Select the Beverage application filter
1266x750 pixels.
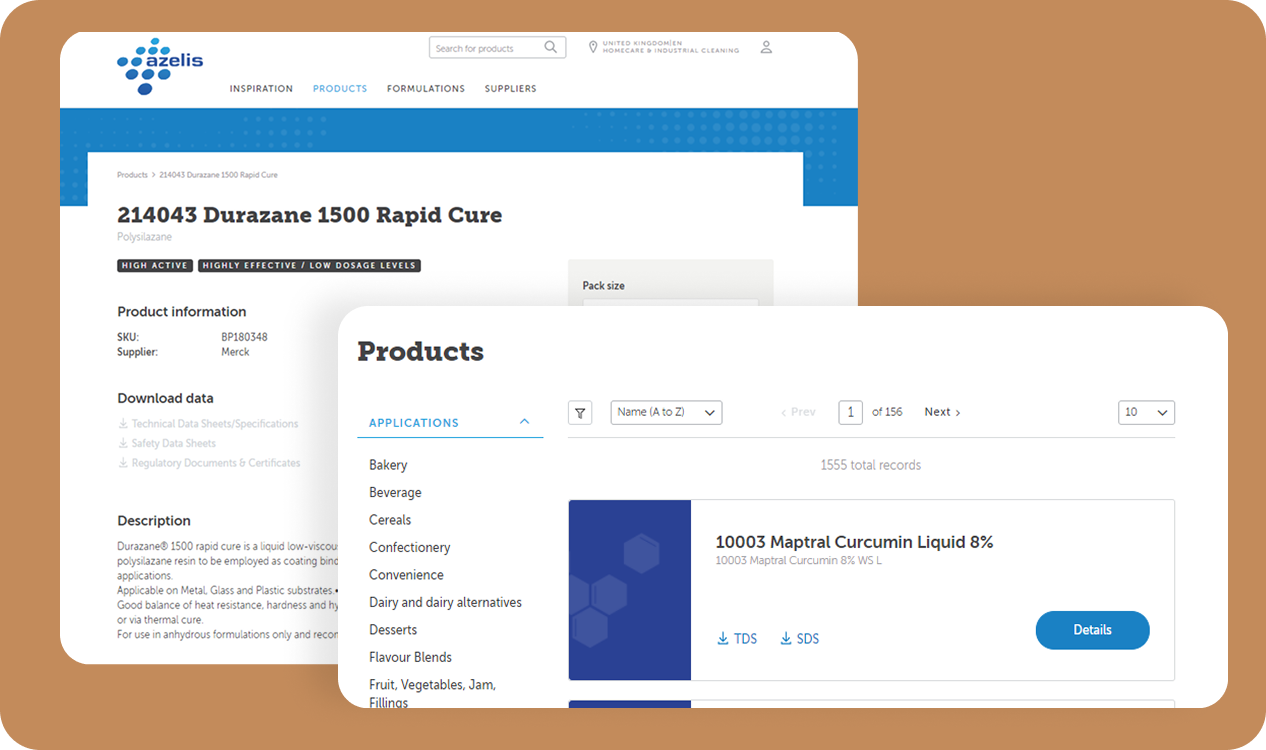[x=395, y=492]
